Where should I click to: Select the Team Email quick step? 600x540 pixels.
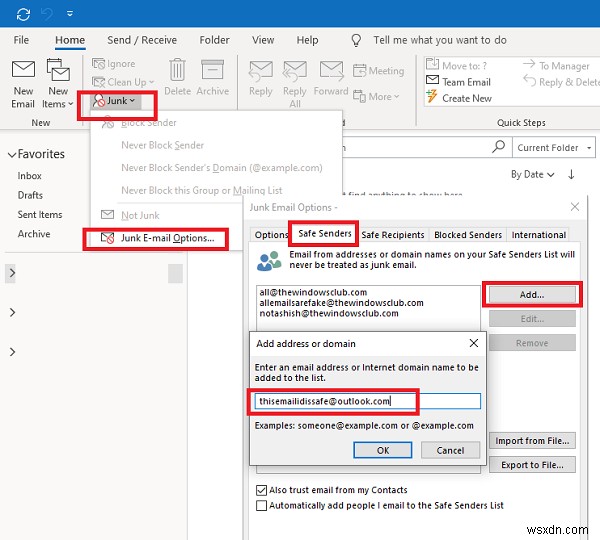tap(458, 82)
